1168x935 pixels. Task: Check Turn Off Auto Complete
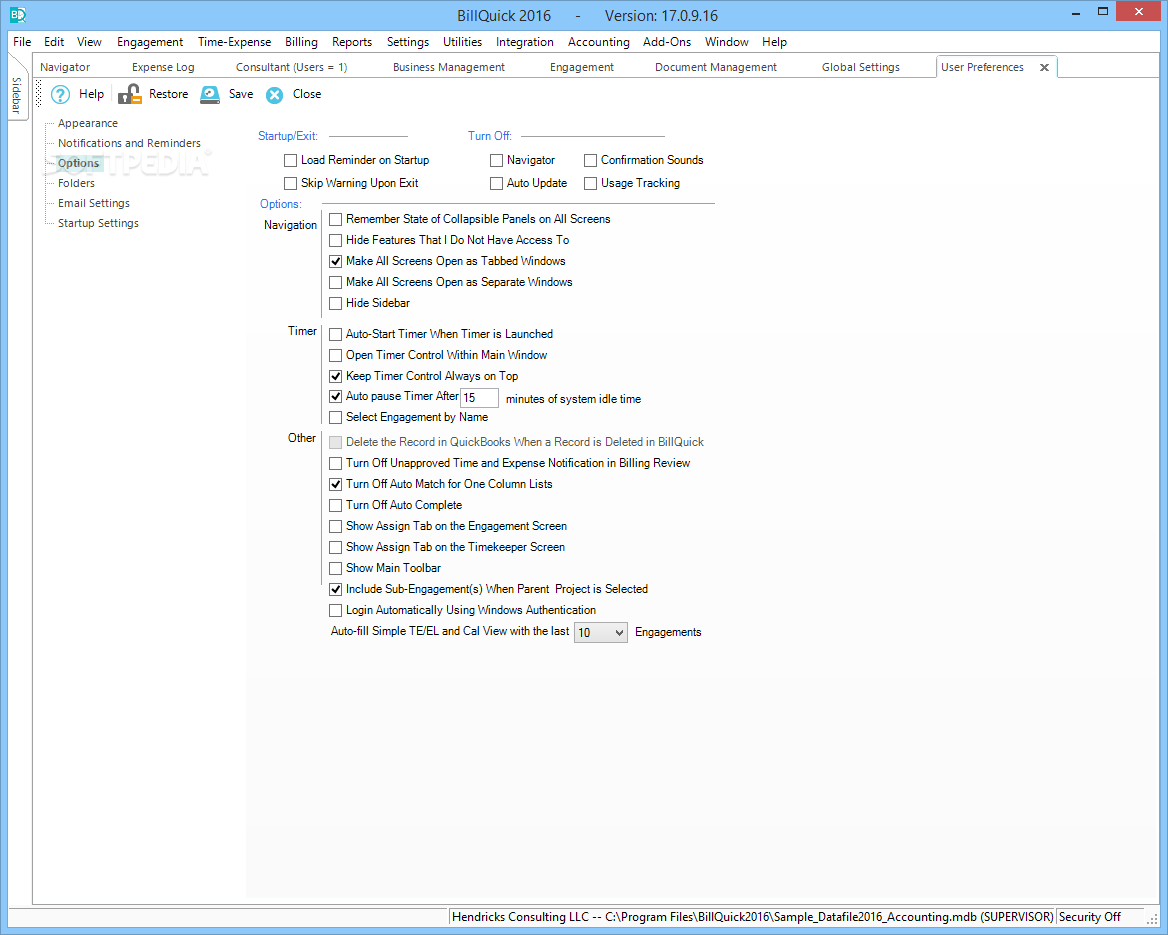pos(336,505)
